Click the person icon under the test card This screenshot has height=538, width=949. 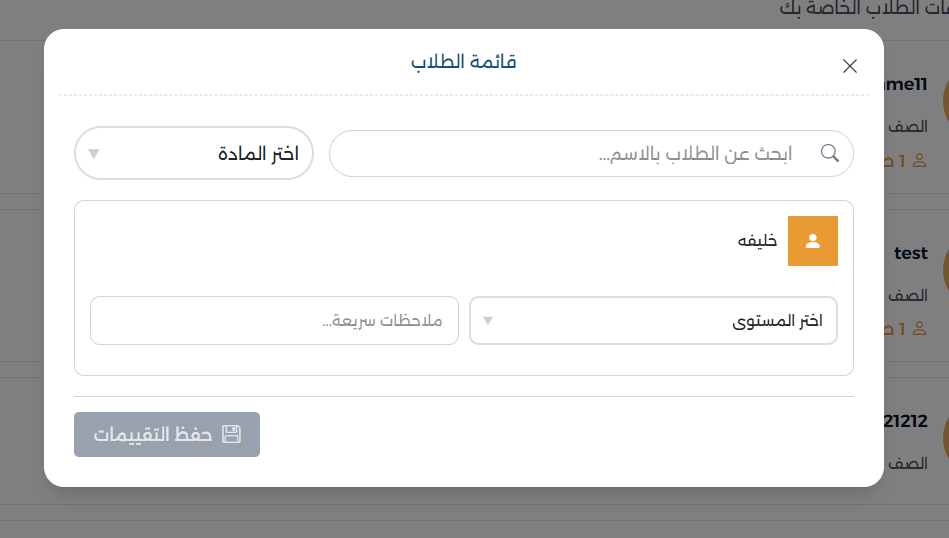pyautogui.click(x=921, y=328)
